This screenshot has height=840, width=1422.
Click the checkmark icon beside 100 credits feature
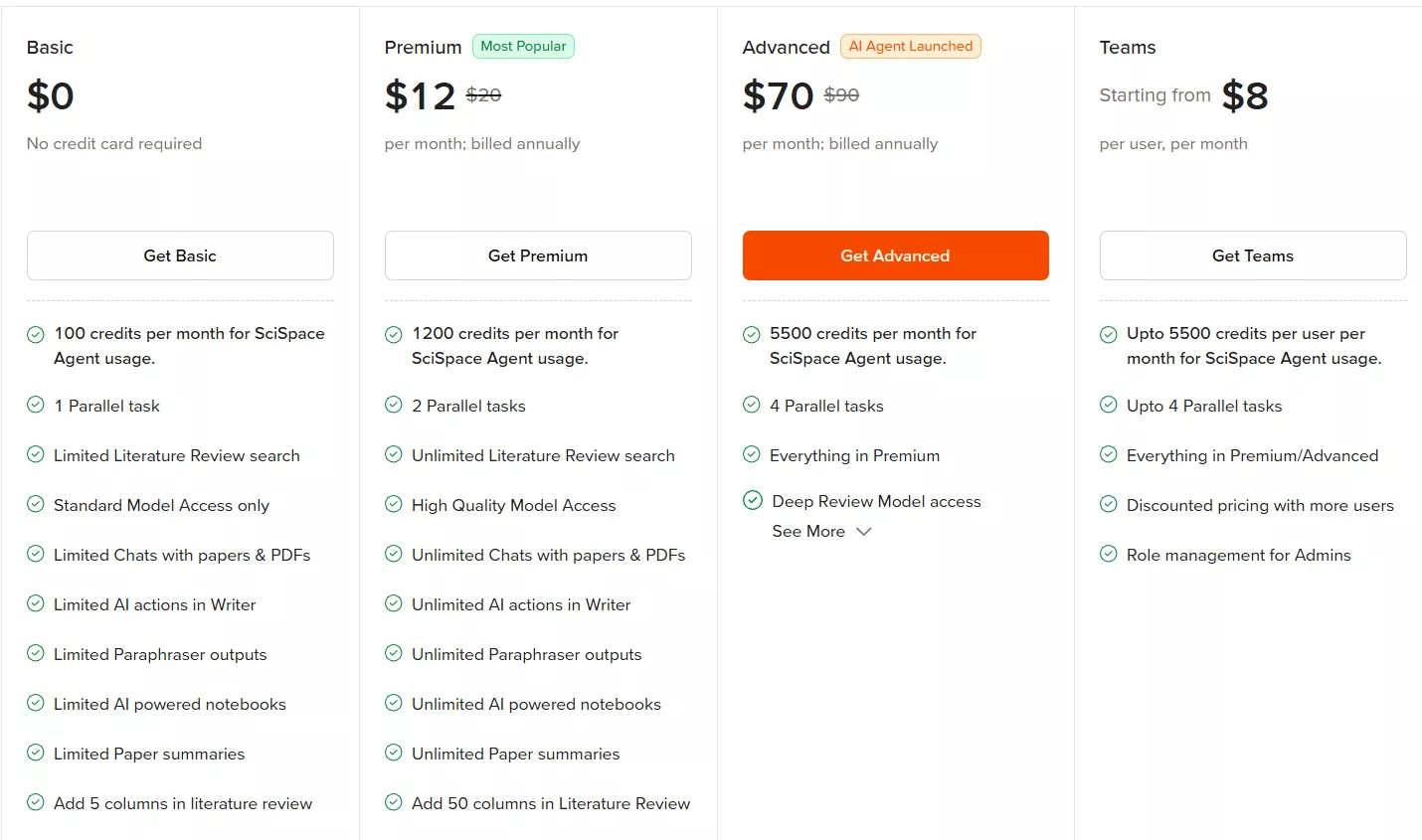point(36,333)
